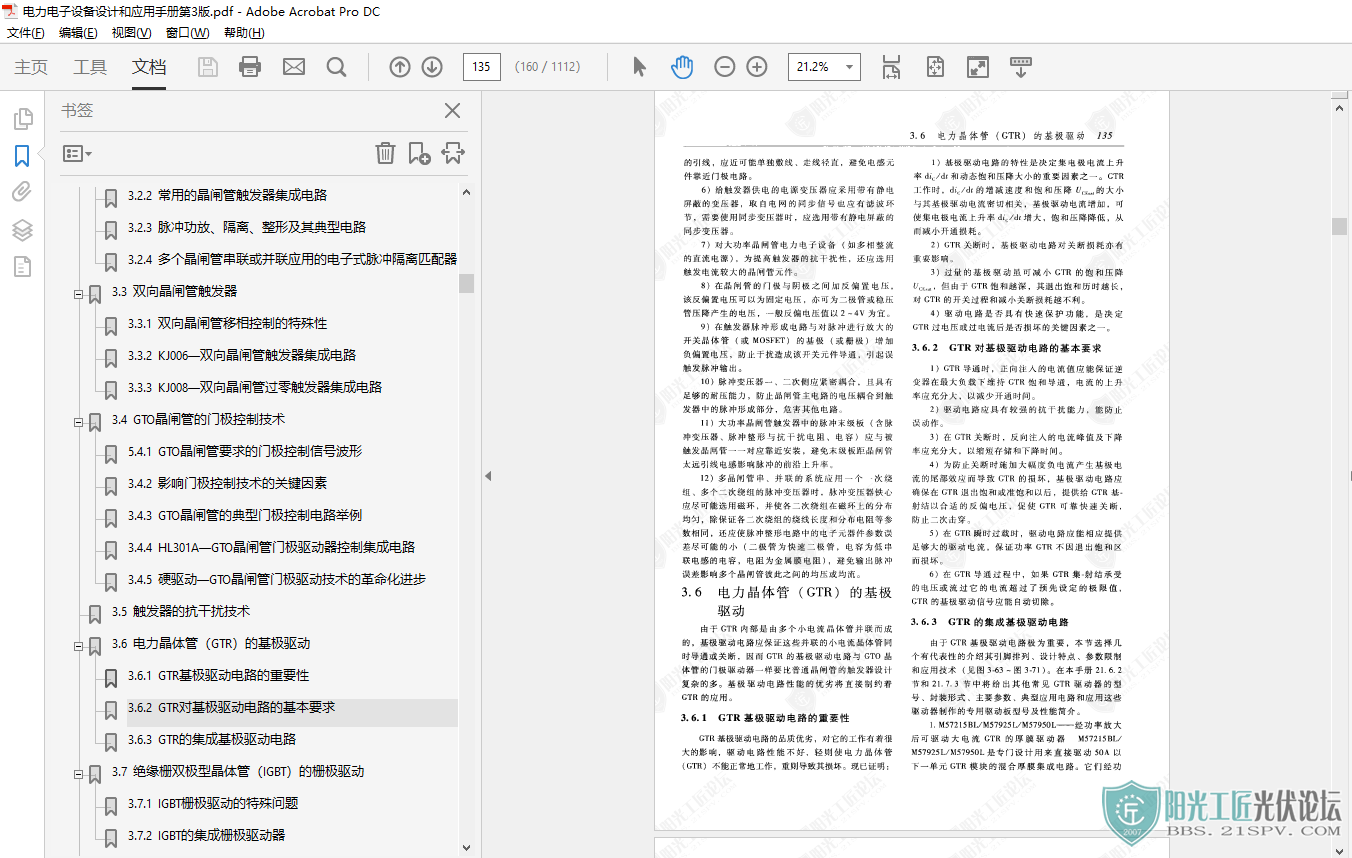Image resolution: width=1352 pixels, height=858 pixels.
Task: Switch to the 主页 tab
Action: (x=31, y=67)
